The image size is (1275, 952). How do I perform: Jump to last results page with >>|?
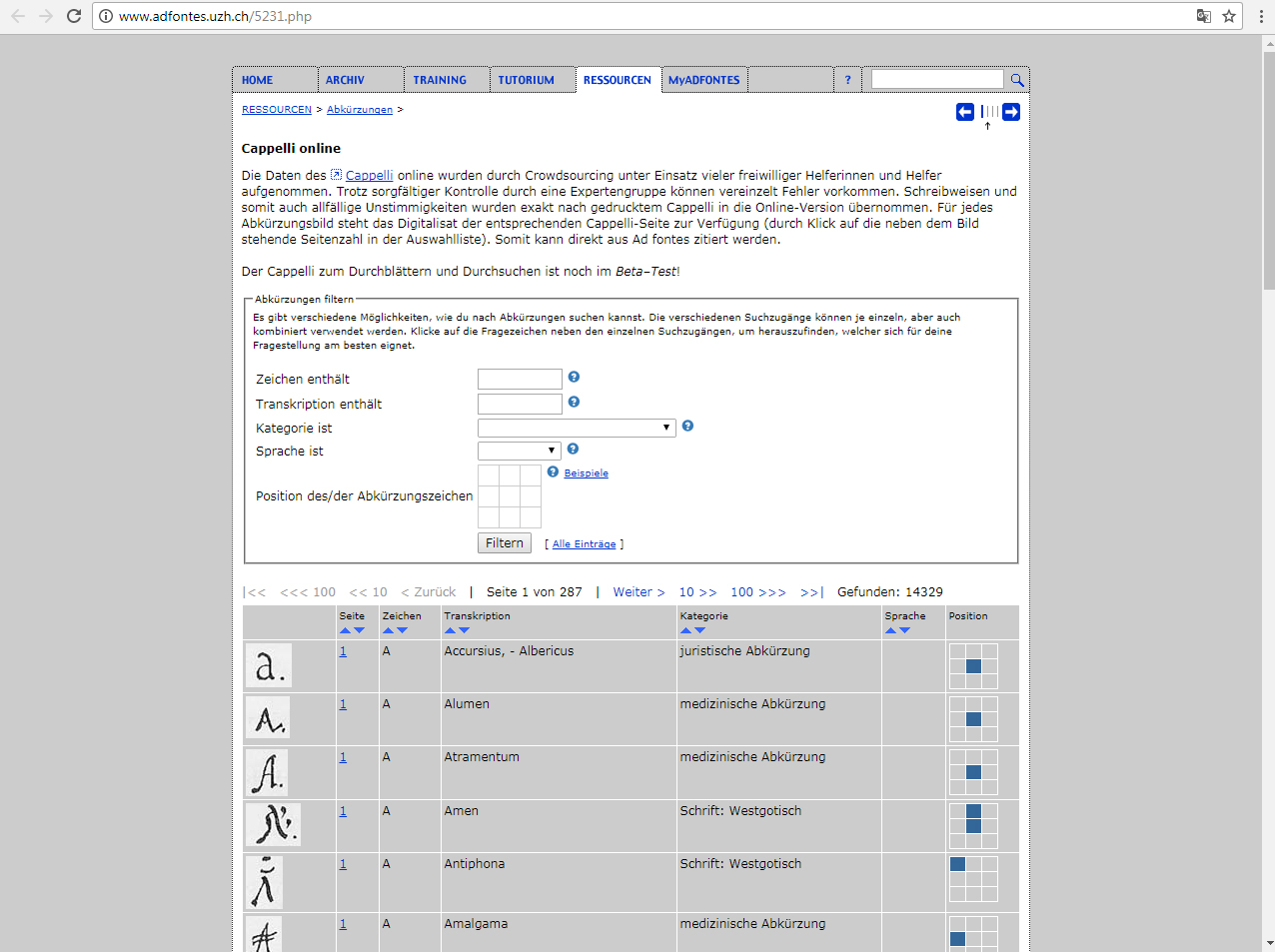pyautogui.click(x=811, y=592)
